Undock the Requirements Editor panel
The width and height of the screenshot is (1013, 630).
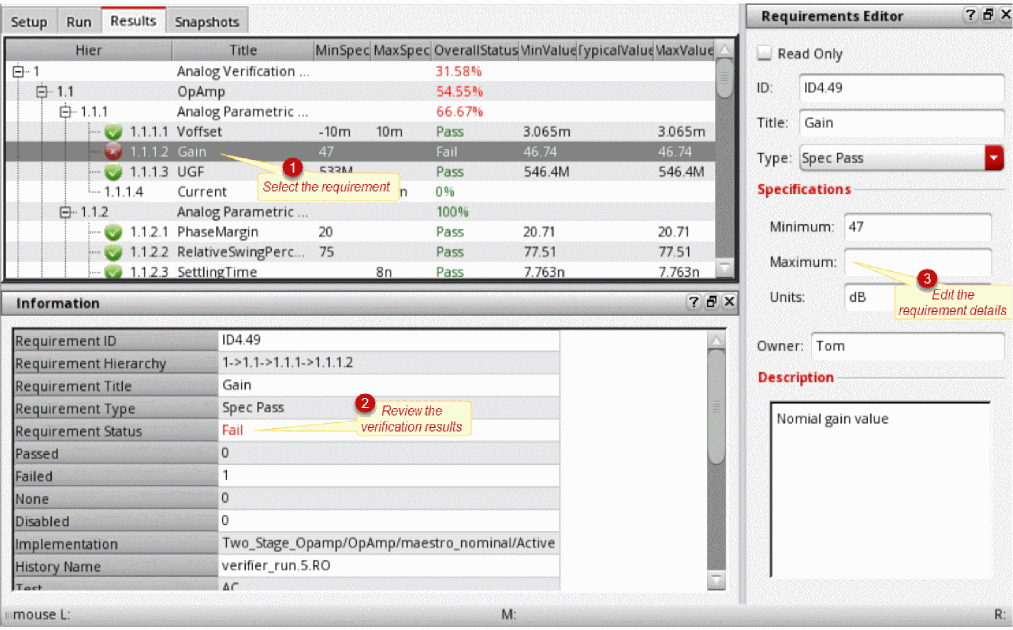tap(988, 15)
